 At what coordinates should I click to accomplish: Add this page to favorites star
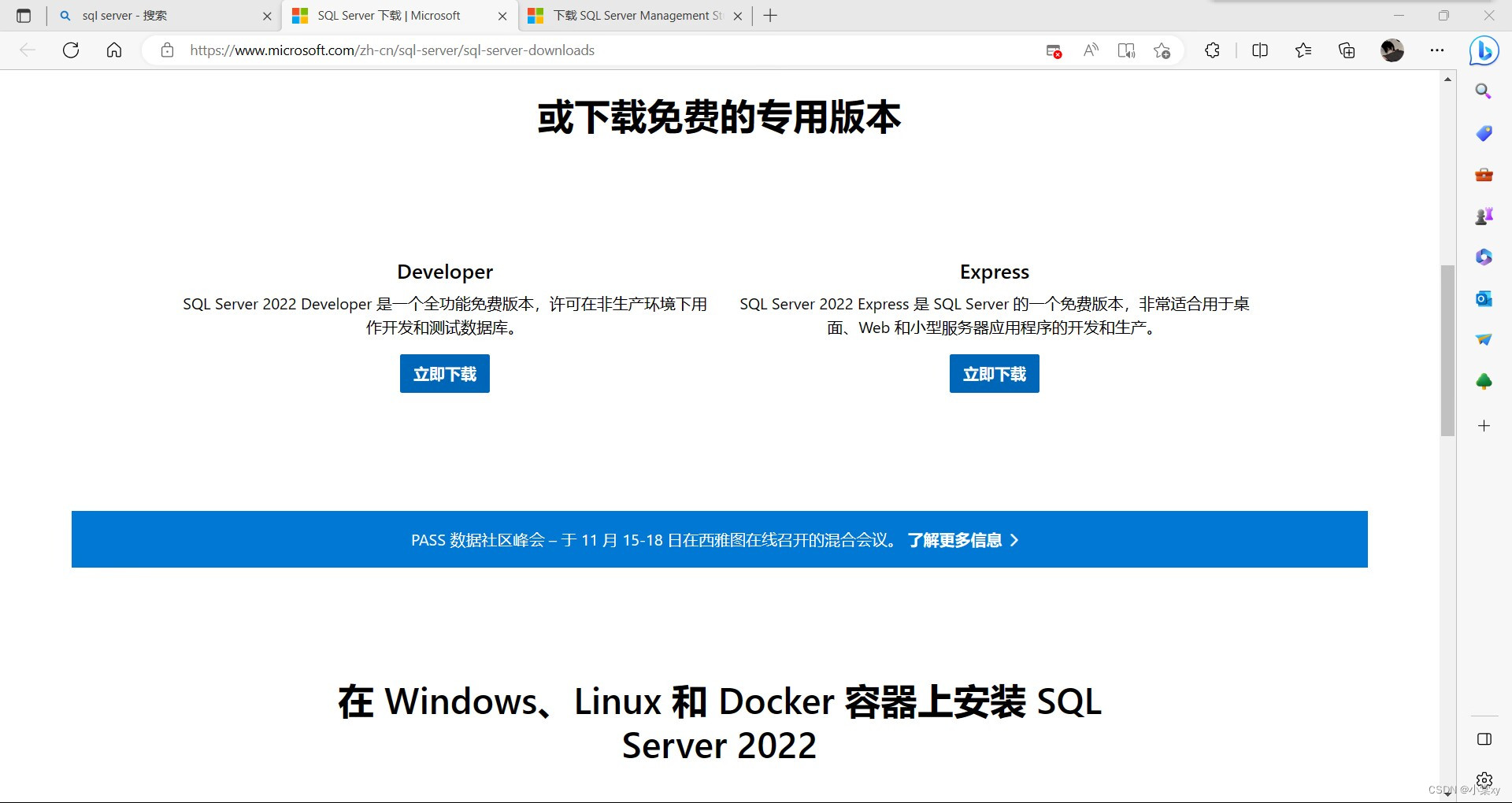point(1162,50)
